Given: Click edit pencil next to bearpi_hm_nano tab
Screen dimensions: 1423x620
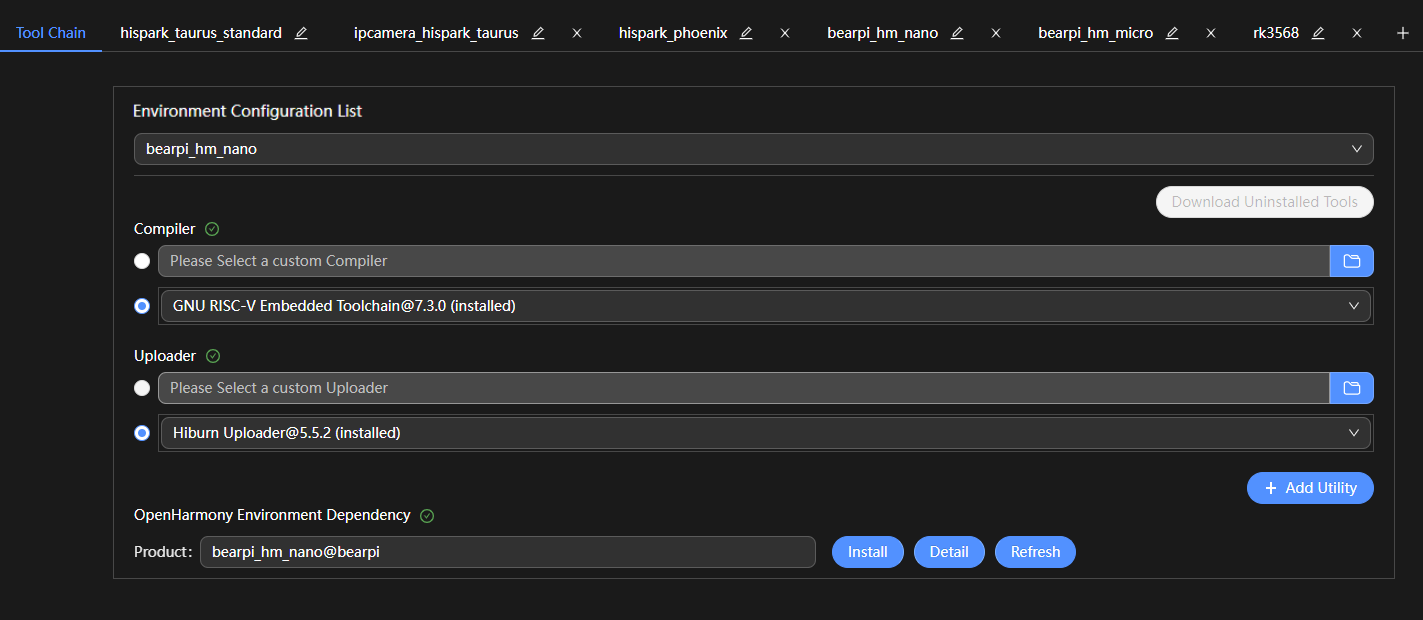Looking at the screenshot, I should pyautogui.click(x=957, y=33).
